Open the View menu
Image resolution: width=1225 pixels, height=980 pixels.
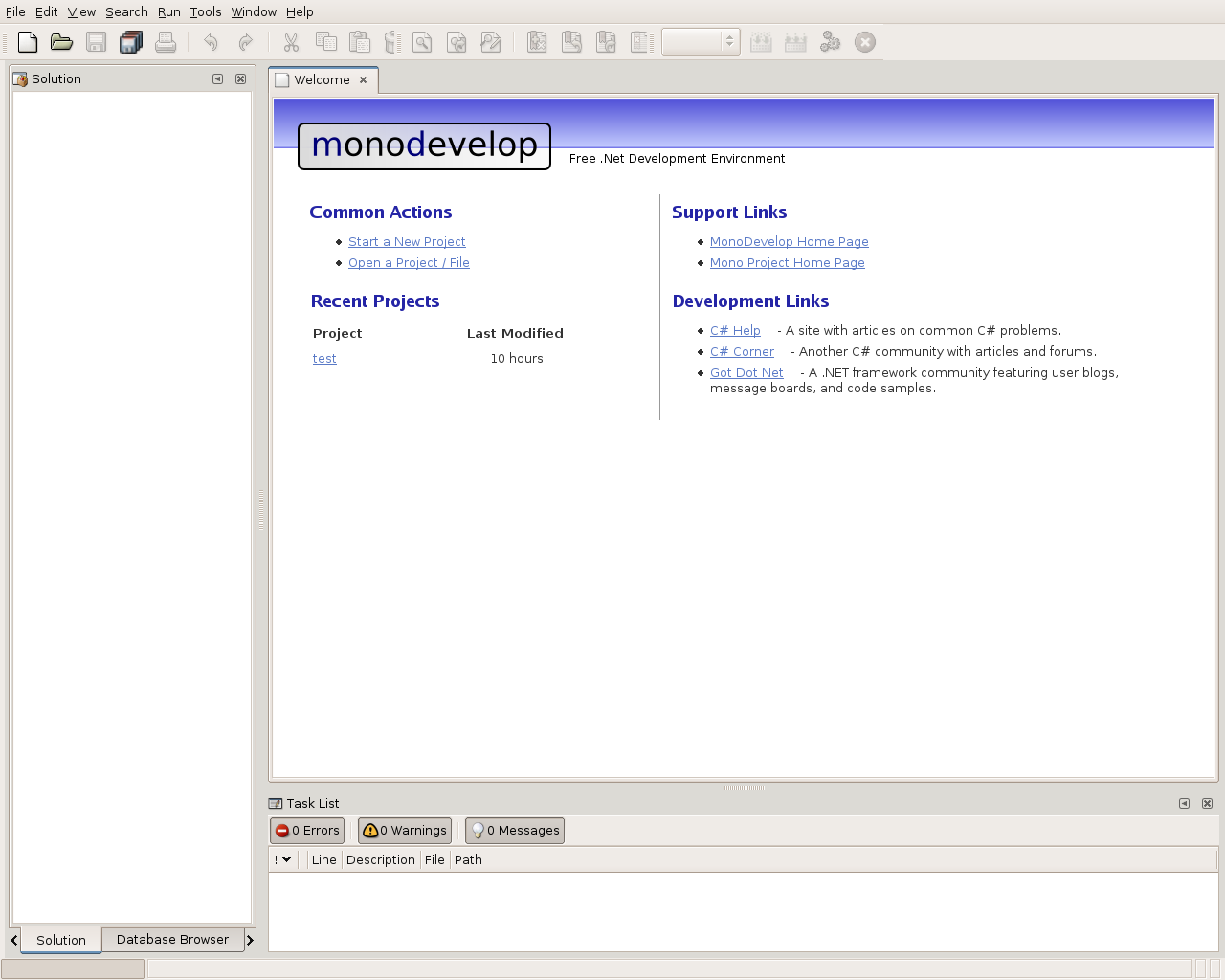pyautogui.click(x=81, y=11)
